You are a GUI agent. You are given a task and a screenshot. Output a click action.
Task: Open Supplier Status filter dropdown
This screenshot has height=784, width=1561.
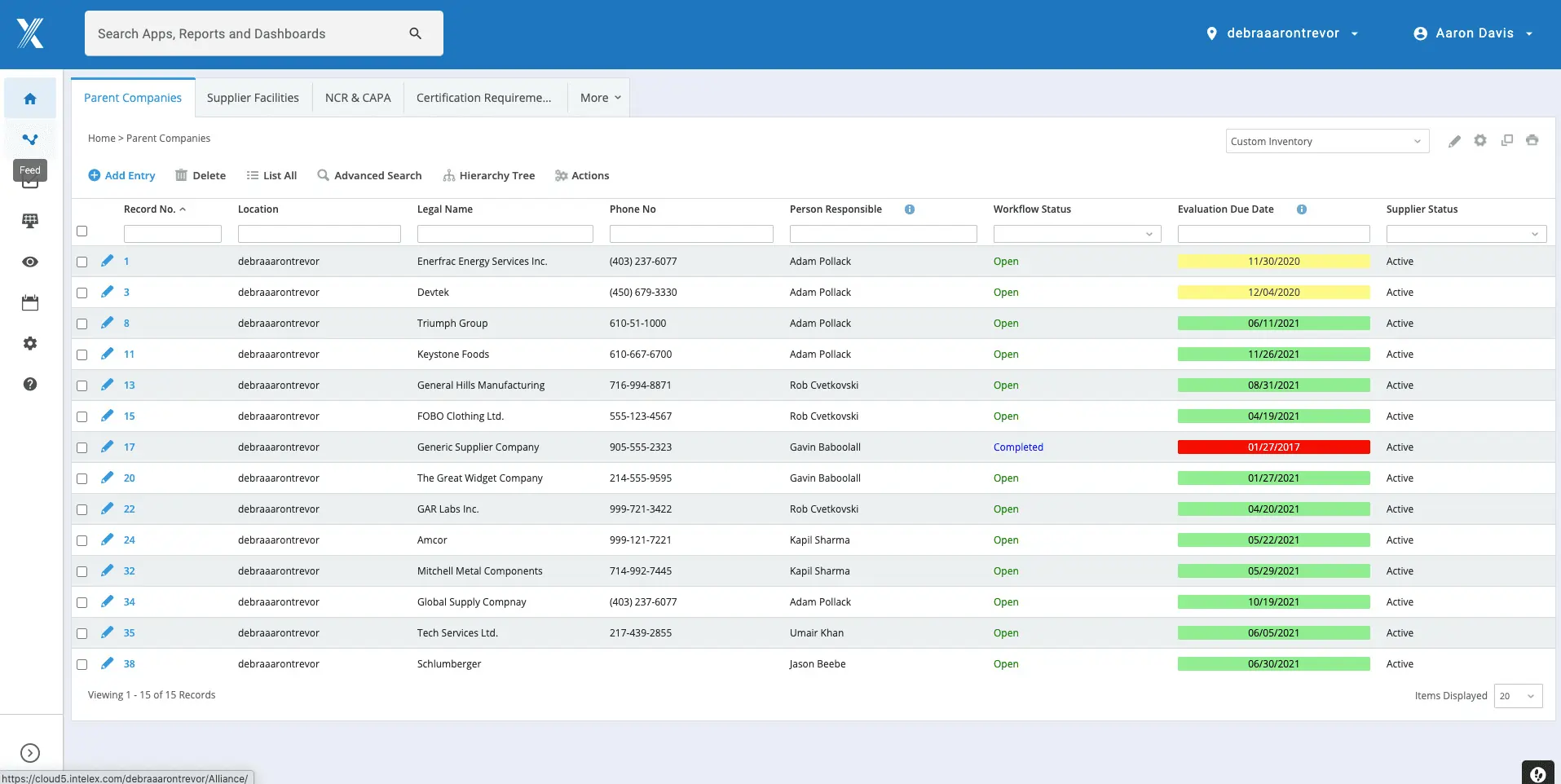pos(1466,234)
